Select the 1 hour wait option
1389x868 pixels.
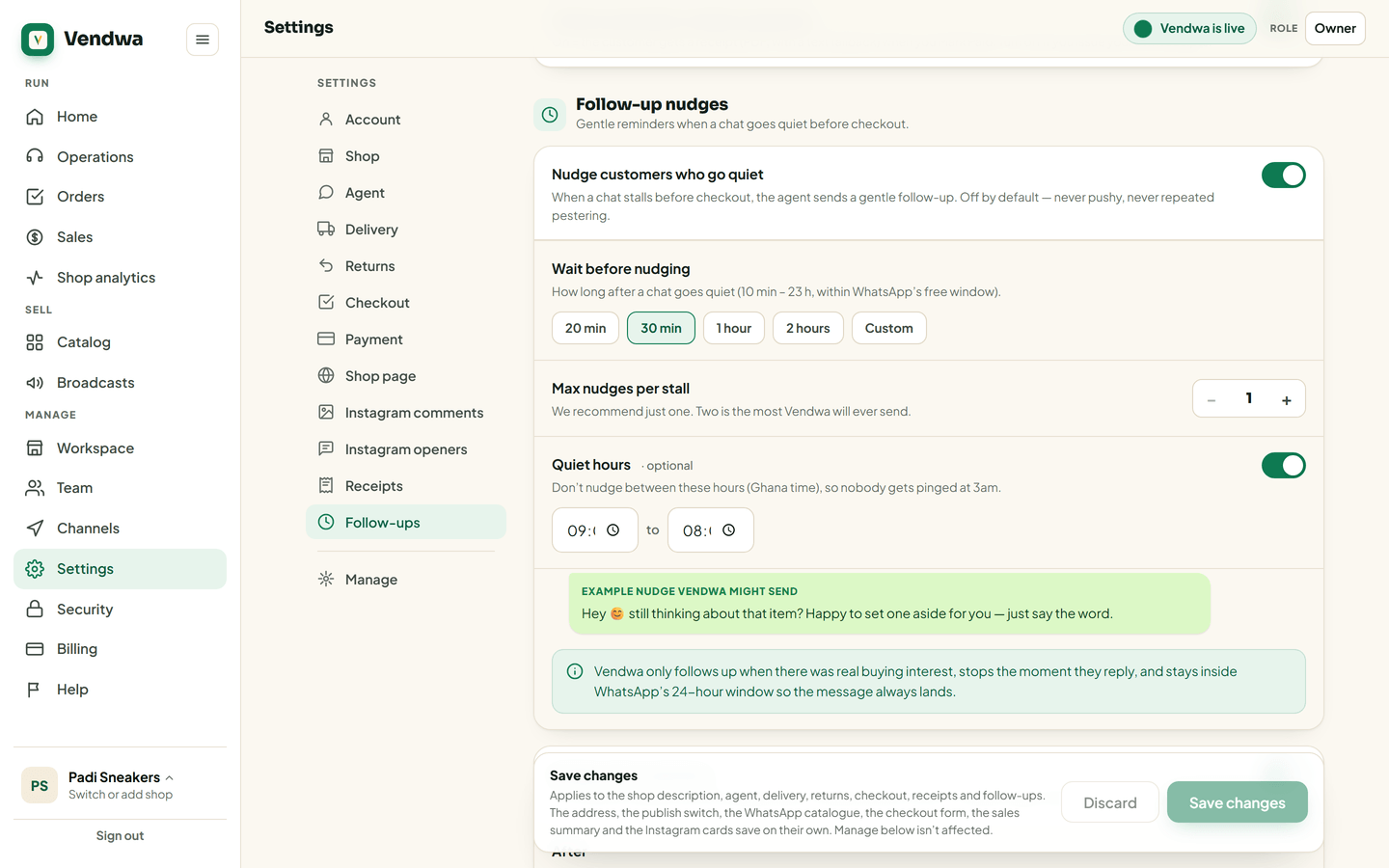tap(734, 328)
